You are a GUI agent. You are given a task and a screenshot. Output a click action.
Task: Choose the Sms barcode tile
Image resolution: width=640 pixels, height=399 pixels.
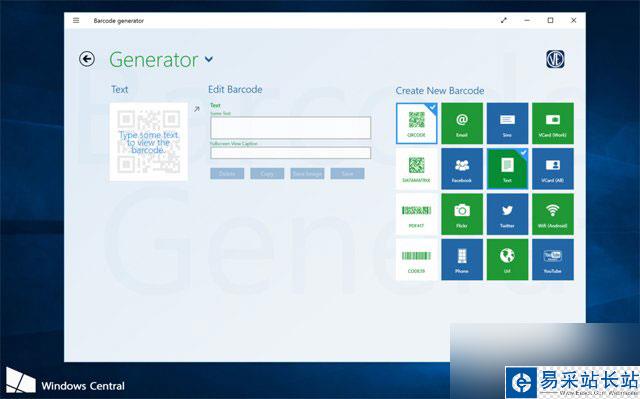point(507,123)
